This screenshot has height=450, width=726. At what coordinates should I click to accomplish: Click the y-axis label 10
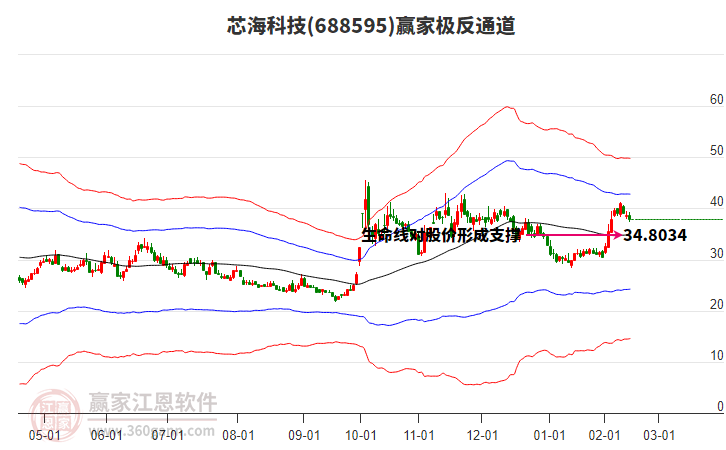tap(716, 355)
